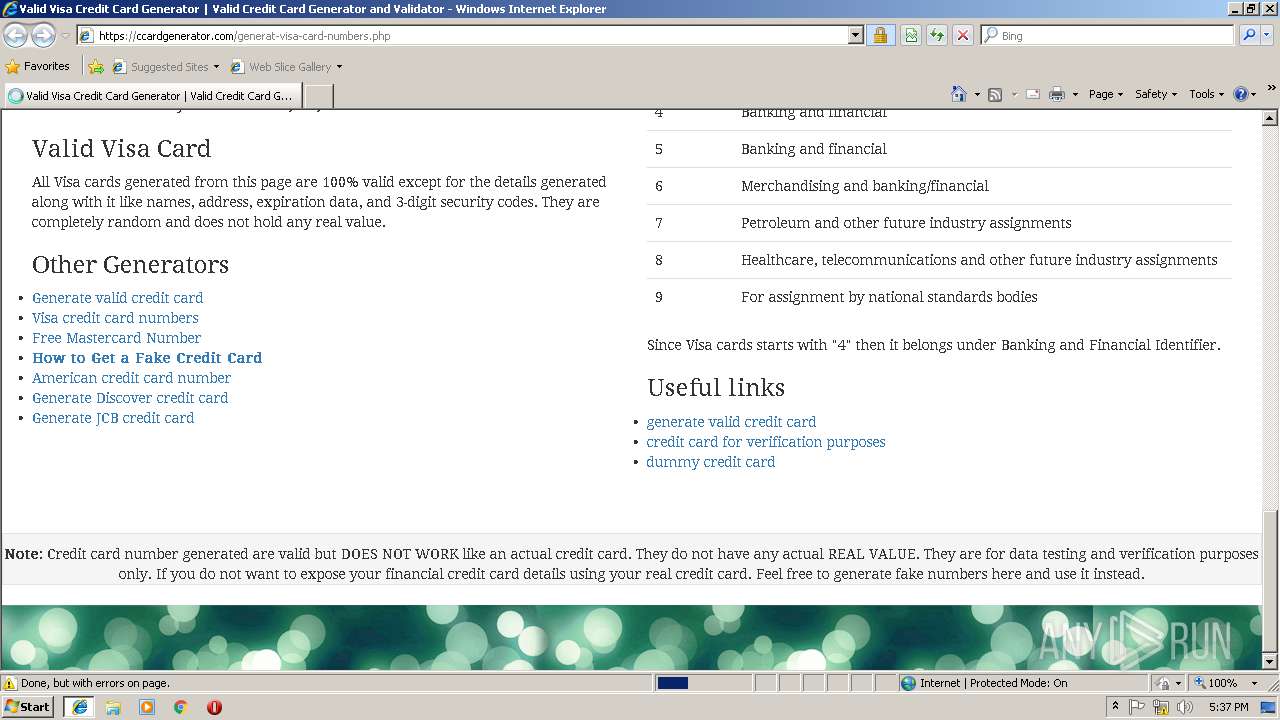Click the Bing search box

[1108, 35]
